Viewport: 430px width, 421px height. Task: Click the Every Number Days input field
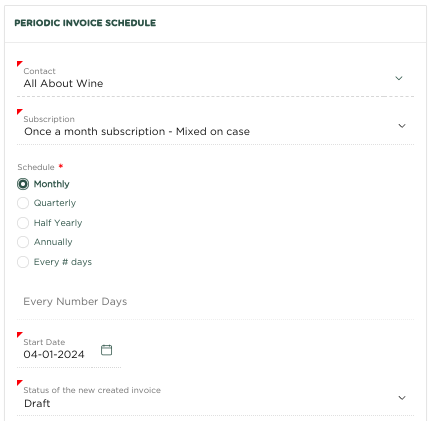click(215, 302)
